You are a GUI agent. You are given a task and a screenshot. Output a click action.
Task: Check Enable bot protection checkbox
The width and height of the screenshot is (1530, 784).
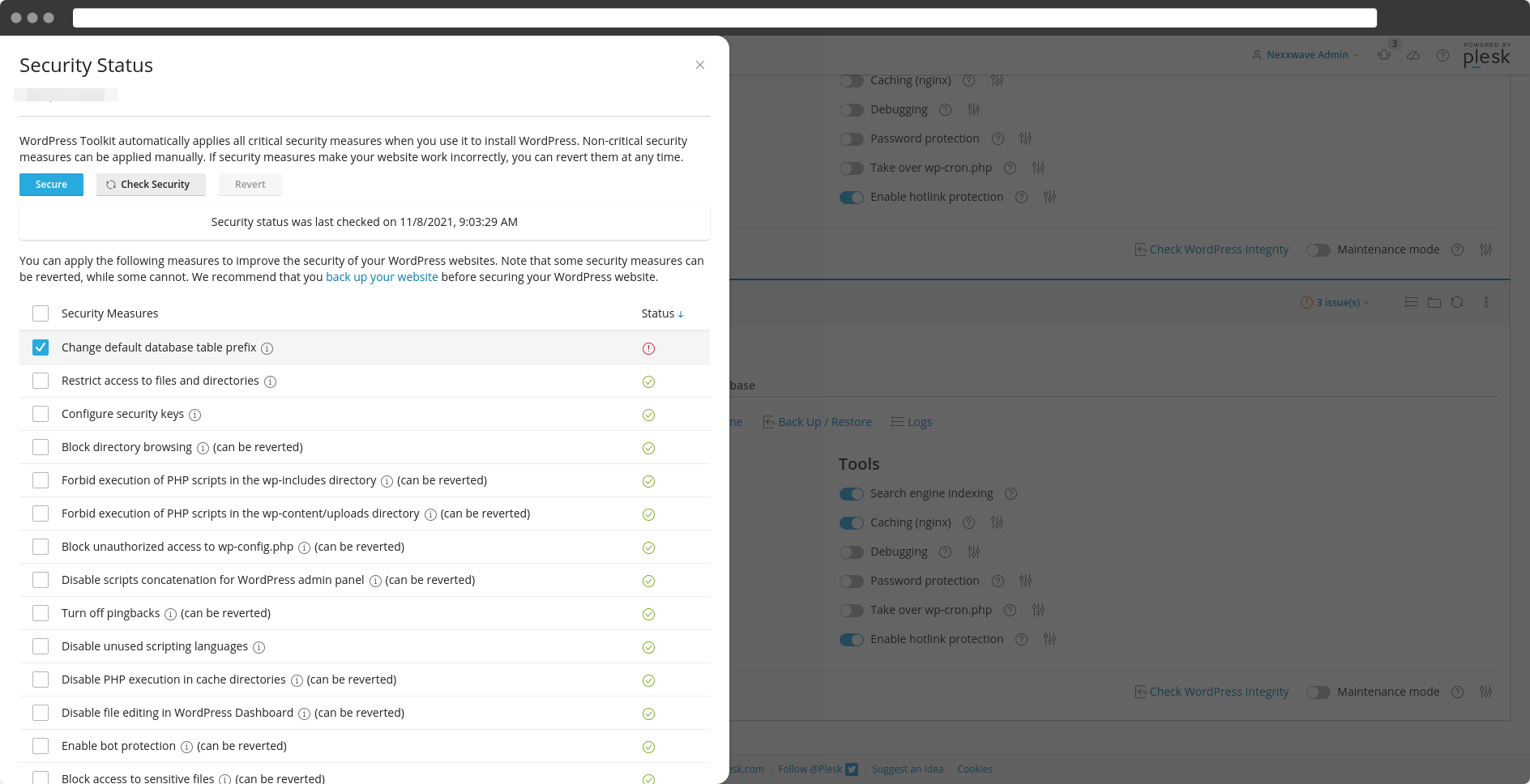[x=41, y=746]
